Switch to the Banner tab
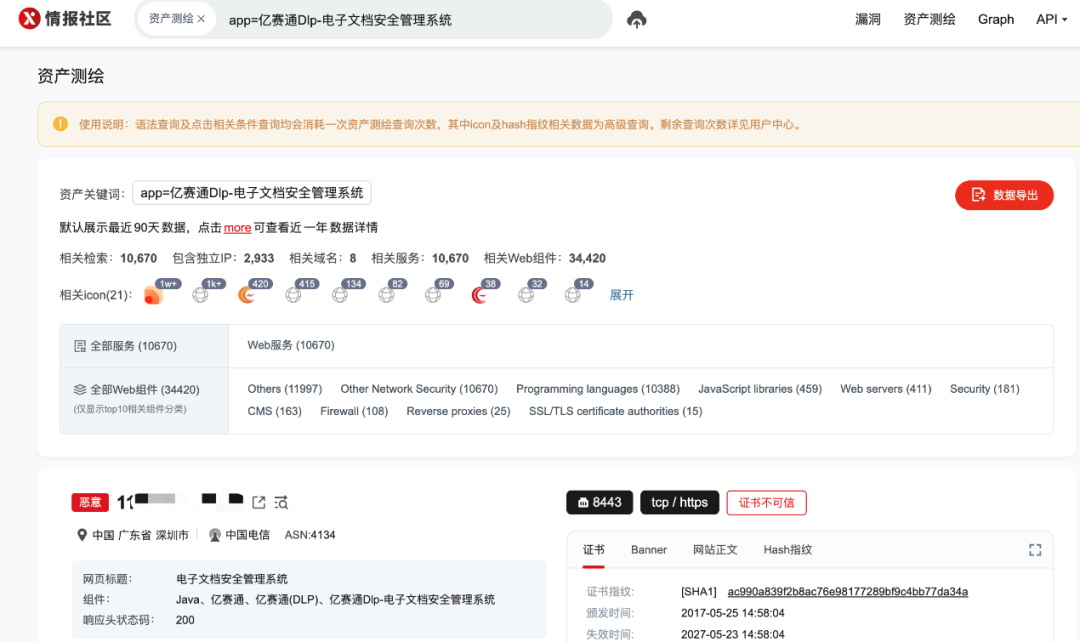The image size is (1080, 642). click(648, 550)
